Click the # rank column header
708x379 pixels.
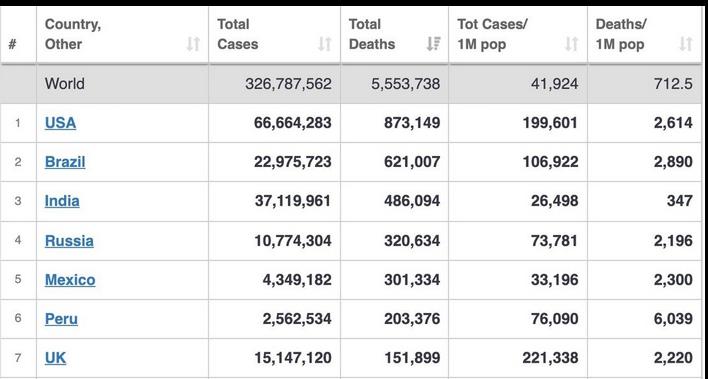pyautogui.click(x=13, y=45)
